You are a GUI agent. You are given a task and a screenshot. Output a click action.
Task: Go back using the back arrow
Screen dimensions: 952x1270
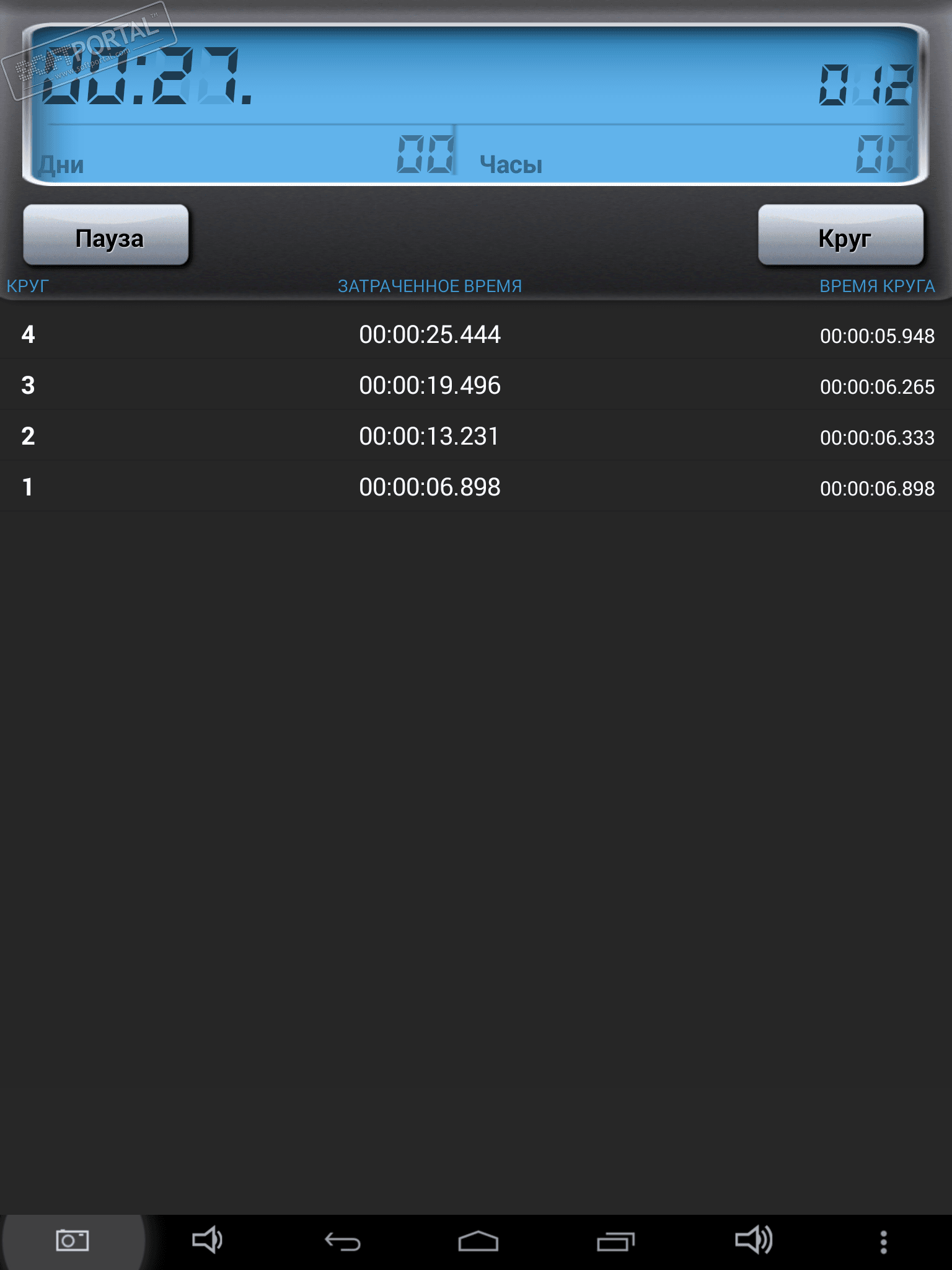pyautogui.click(x=343, y=1241)
